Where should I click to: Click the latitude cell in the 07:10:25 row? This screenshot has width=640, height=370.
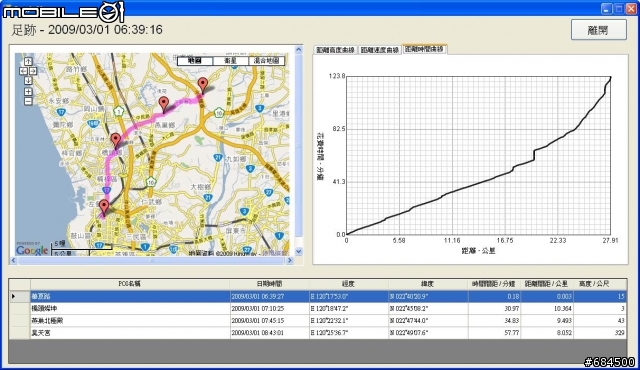pyautogui.click(x=428, y=309)
